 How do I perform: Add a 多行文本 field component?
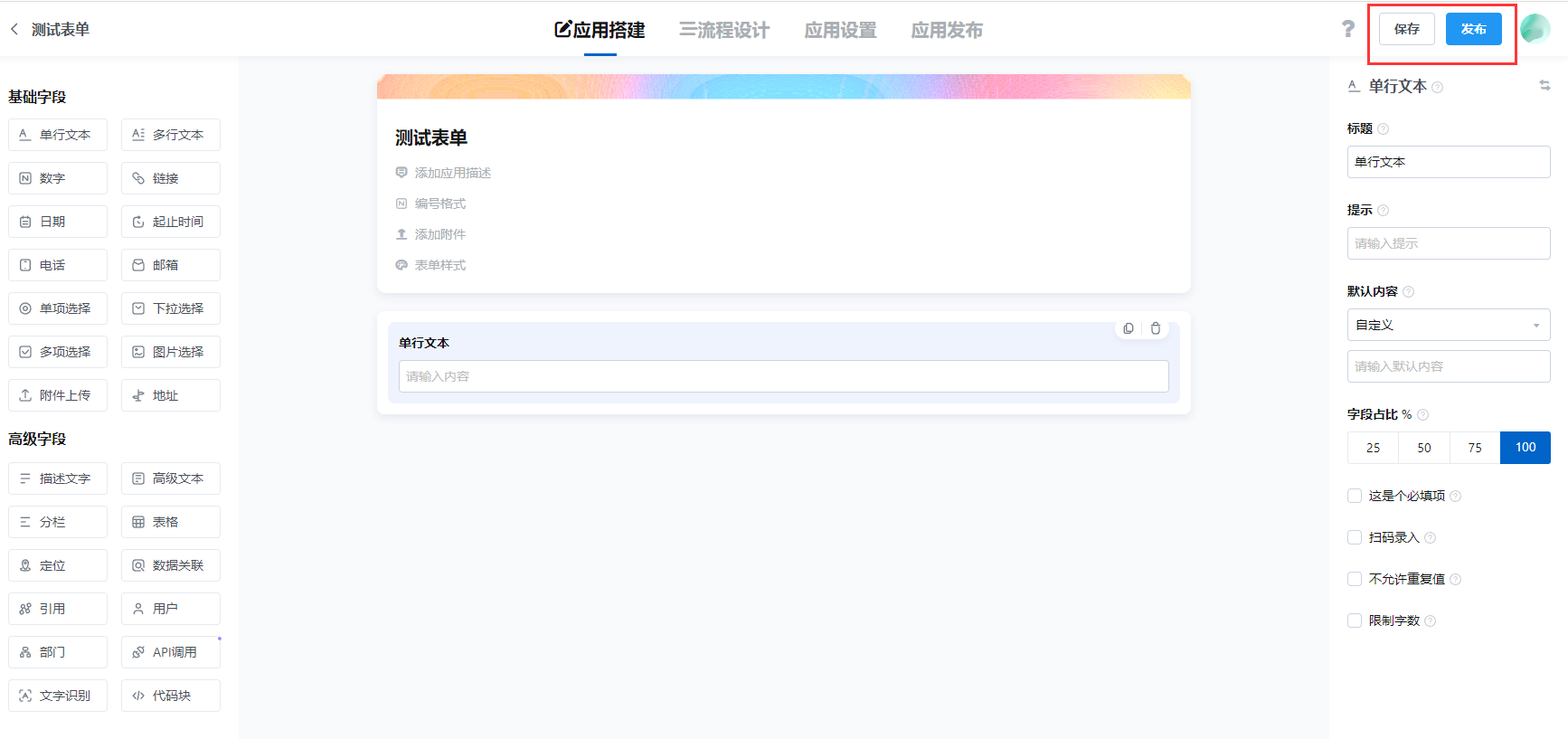[171, 135]
